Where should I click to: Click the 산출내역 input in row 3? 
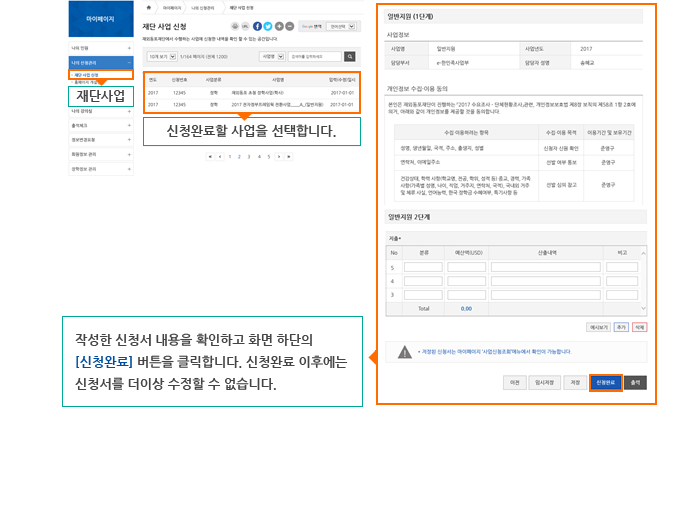(546, 295)
